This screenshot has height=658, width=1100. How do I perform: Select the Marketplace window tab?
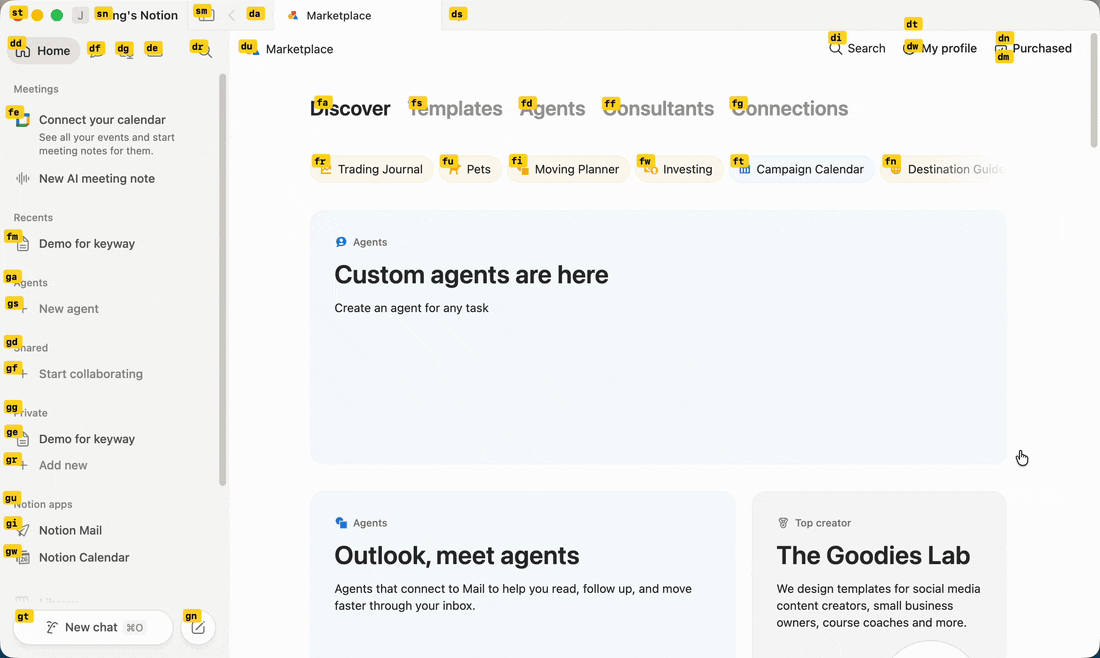point(358,15)
